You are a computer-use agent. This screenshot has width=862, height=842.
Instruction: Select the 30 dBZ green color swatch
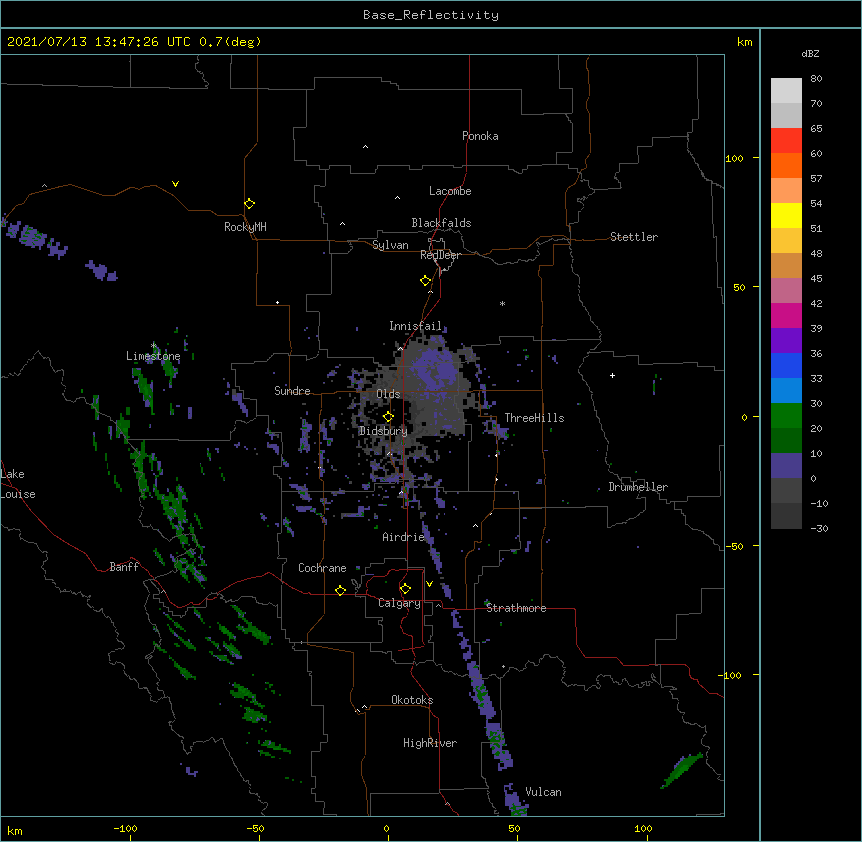point(786,416)
